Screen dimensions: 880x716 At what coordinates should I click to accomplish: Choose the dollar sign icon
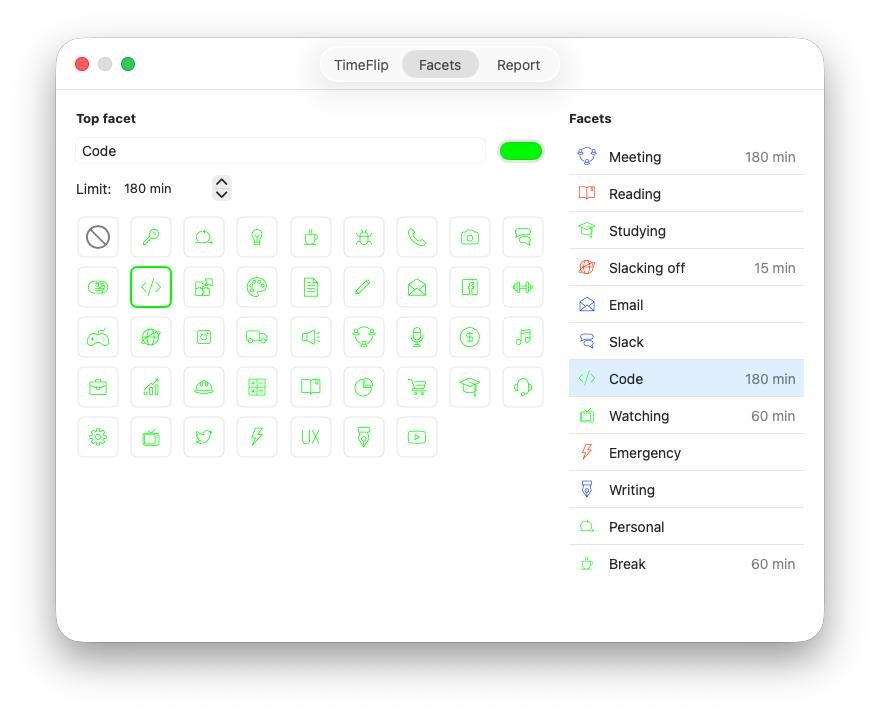pyautogui.click(x=470, y=337)
